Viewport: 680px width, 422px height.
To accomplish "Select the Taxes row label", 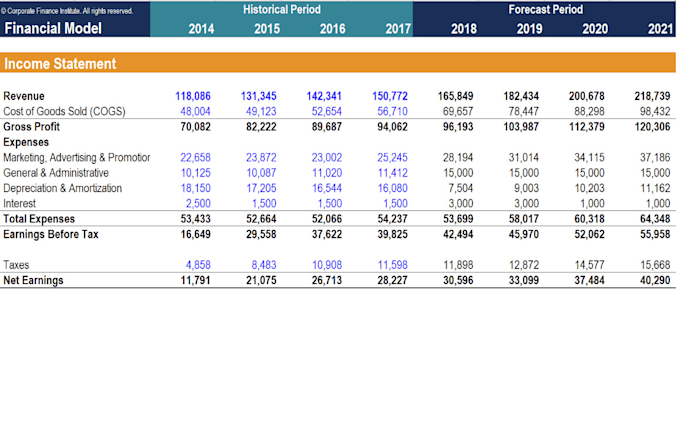I will tap(16, 265).
